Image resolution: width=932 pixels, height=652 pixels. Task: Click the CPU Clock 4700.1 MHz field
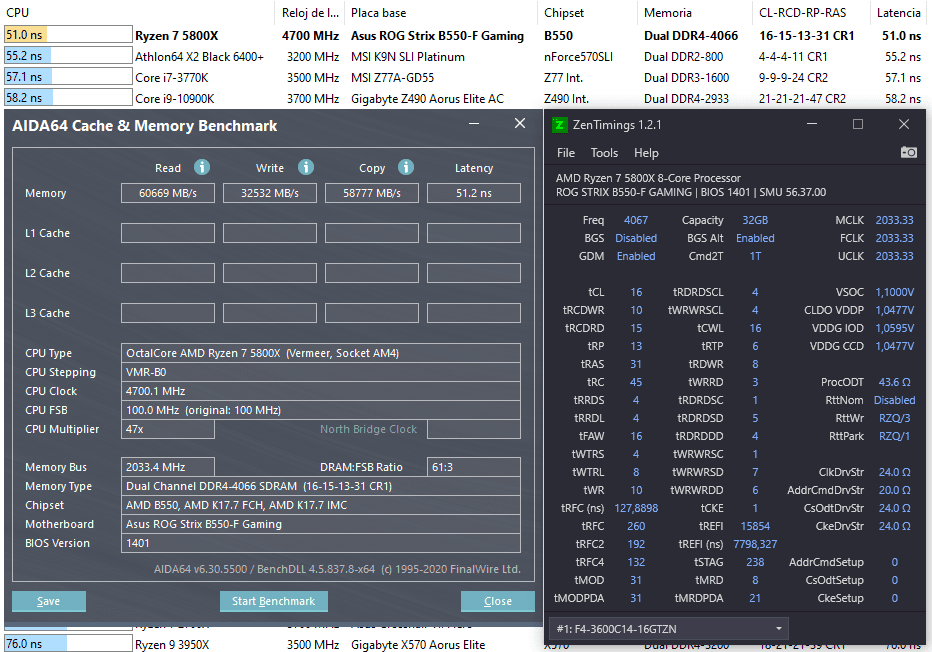pyautogui.click(x=321, y=391)
